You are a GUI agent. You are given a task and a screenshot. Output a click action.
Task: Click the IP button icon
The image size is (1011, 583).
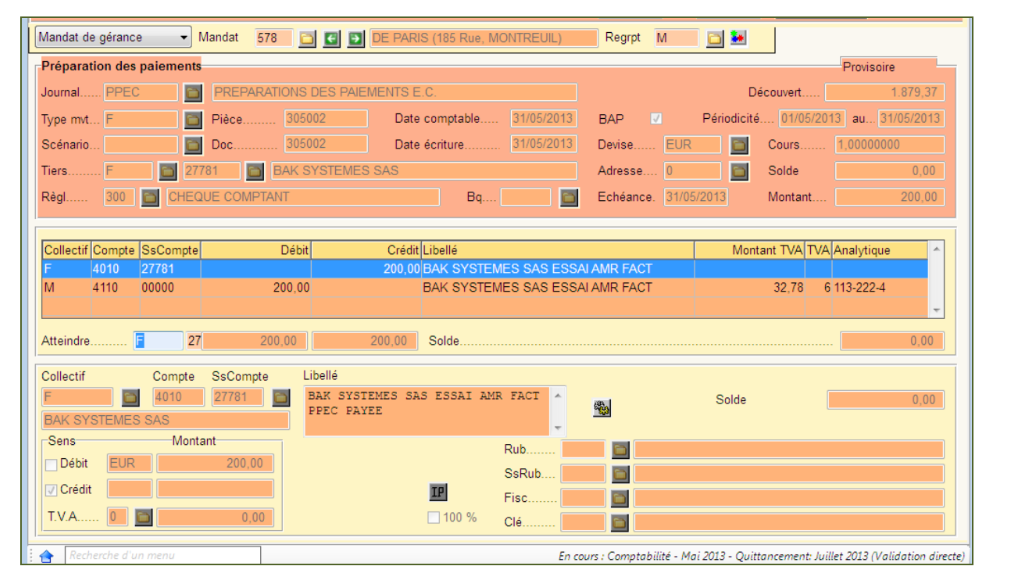[438, 492]
